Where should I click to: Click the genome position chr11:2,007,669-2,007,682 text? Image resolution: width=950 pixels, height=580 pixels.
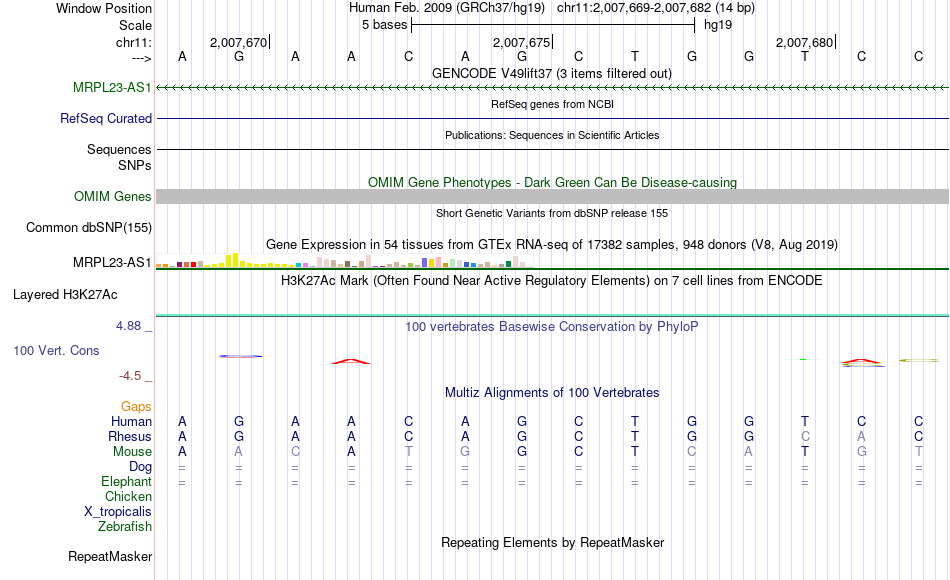click(x=632, y=8)
